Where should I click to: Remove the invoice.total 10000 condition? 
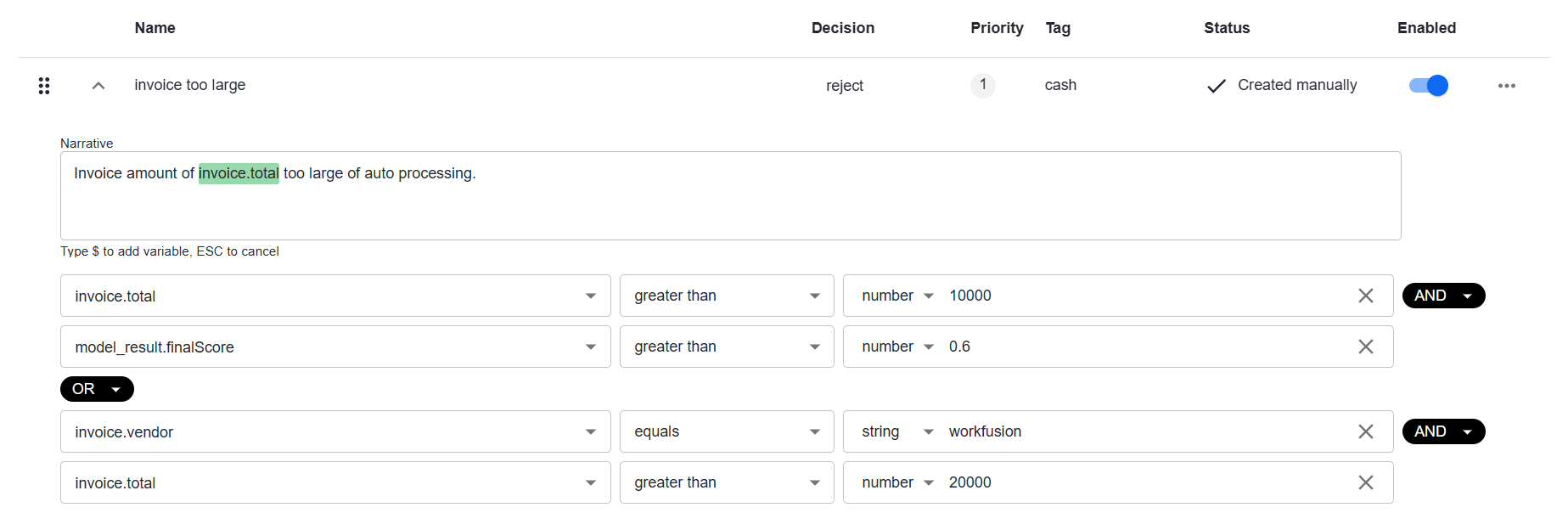(1366, 296)
